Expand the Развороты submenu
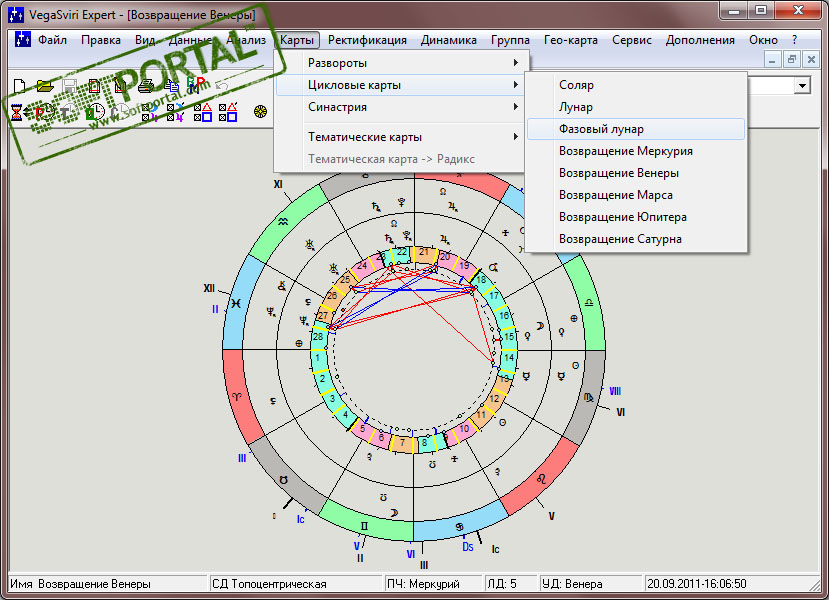Image resolution: width=829 pixels, height=600 pixels. [x=401, y=63]
